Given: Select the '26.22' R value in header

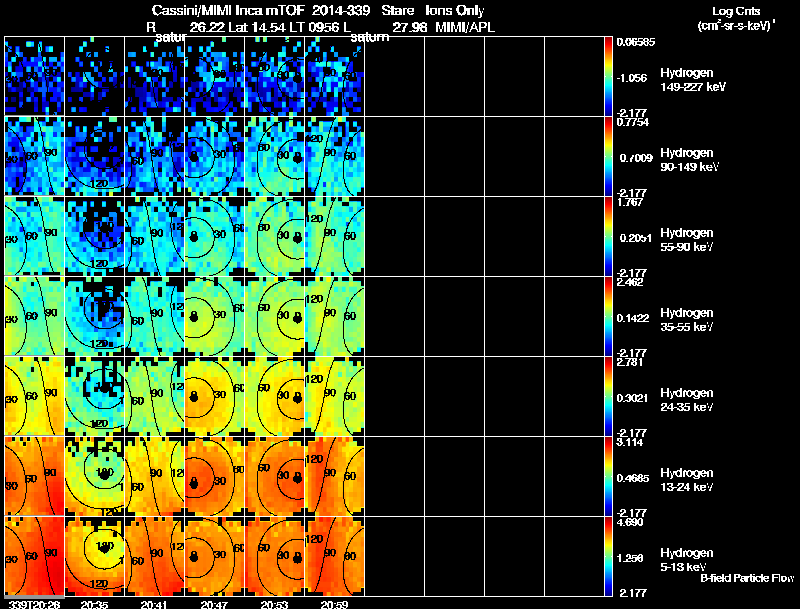Looking at the screenshot, I should [x=207, y=27].
